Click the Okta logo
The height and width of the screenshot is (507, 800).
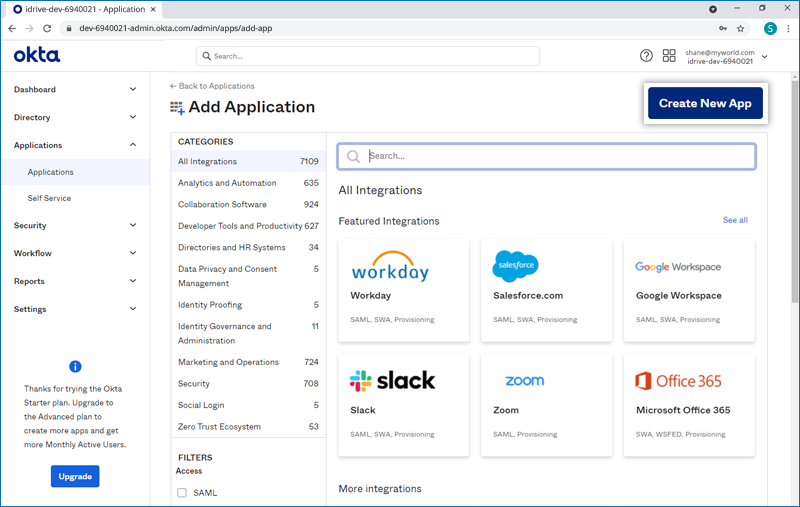pos(37,55)
